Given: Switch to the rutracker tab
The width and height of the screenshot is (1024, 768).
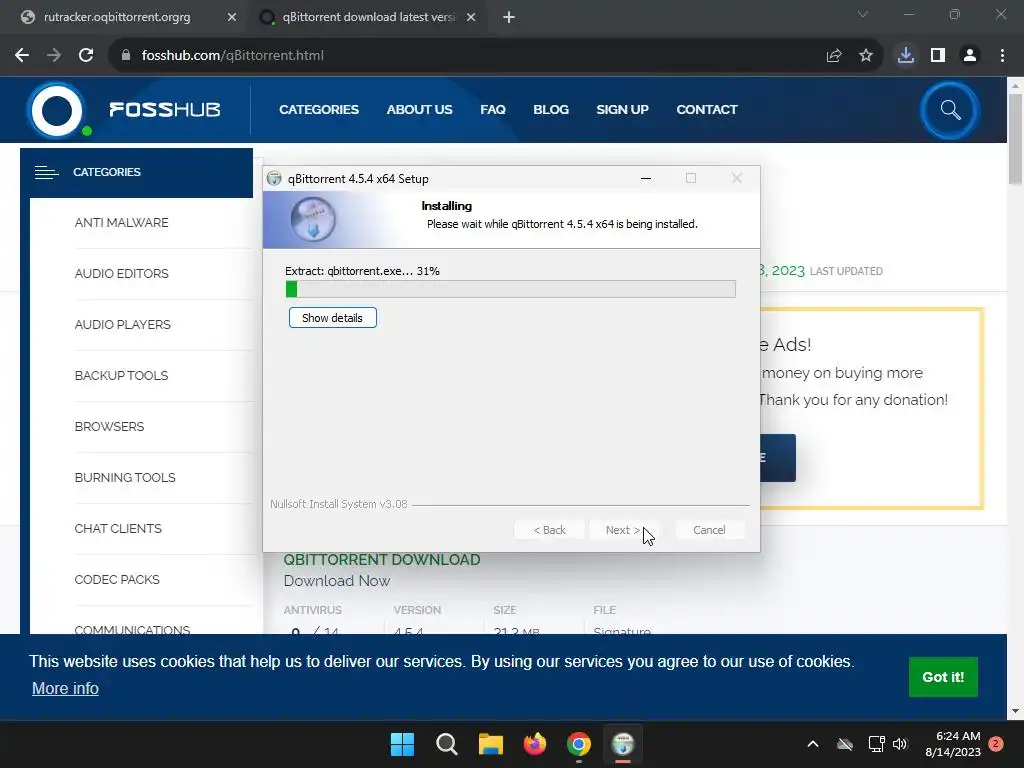Looking at the screenshot, I should 118,17.
